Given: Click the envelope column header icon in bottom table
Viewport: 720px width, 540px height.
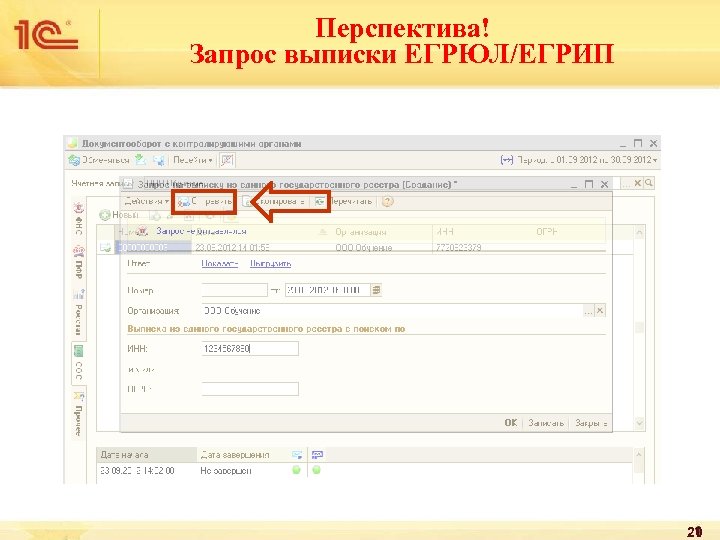Looking at the screenshot, I should click(x=297, y=455).
